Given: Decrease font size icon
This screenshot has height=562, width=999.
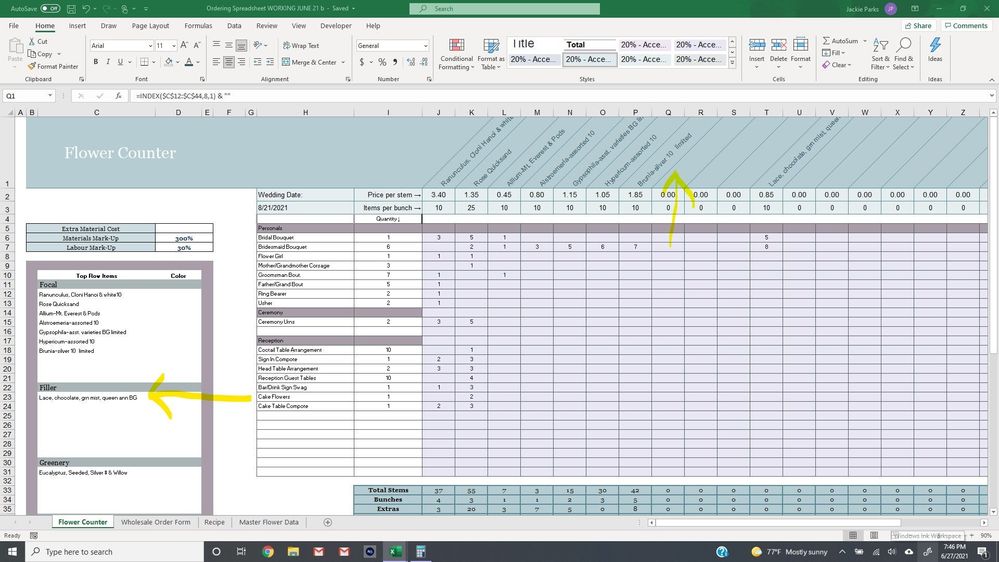Looking at the screenshot, I should (197, 45).
